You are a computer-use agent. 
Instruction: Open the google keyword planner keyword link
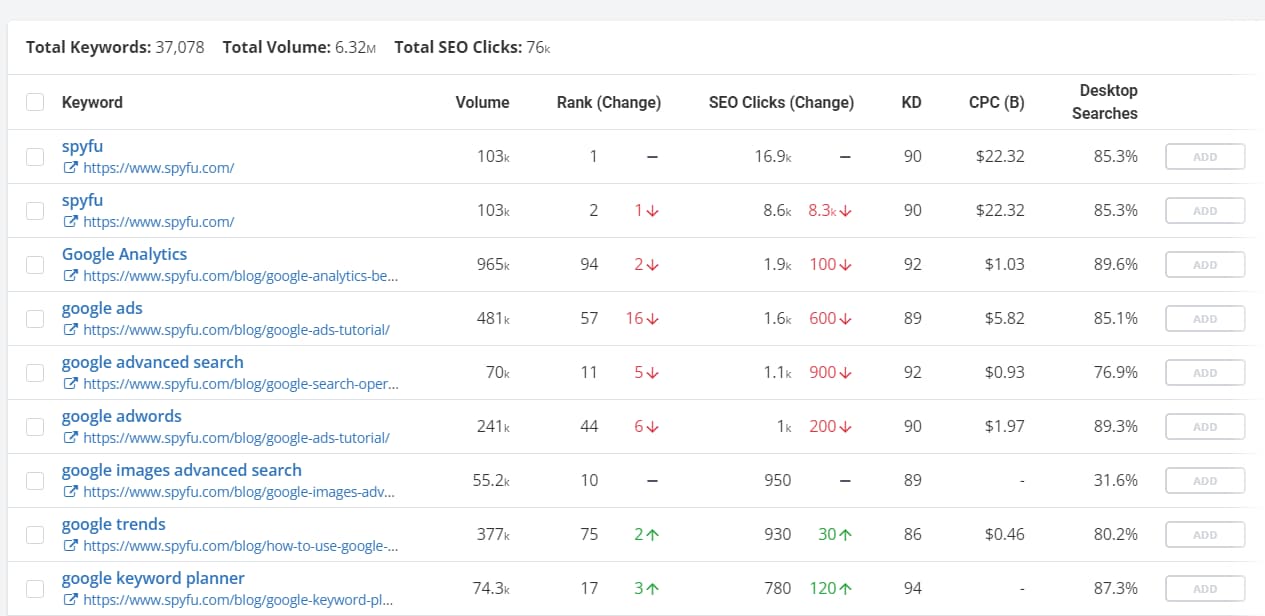click(153, 578)
